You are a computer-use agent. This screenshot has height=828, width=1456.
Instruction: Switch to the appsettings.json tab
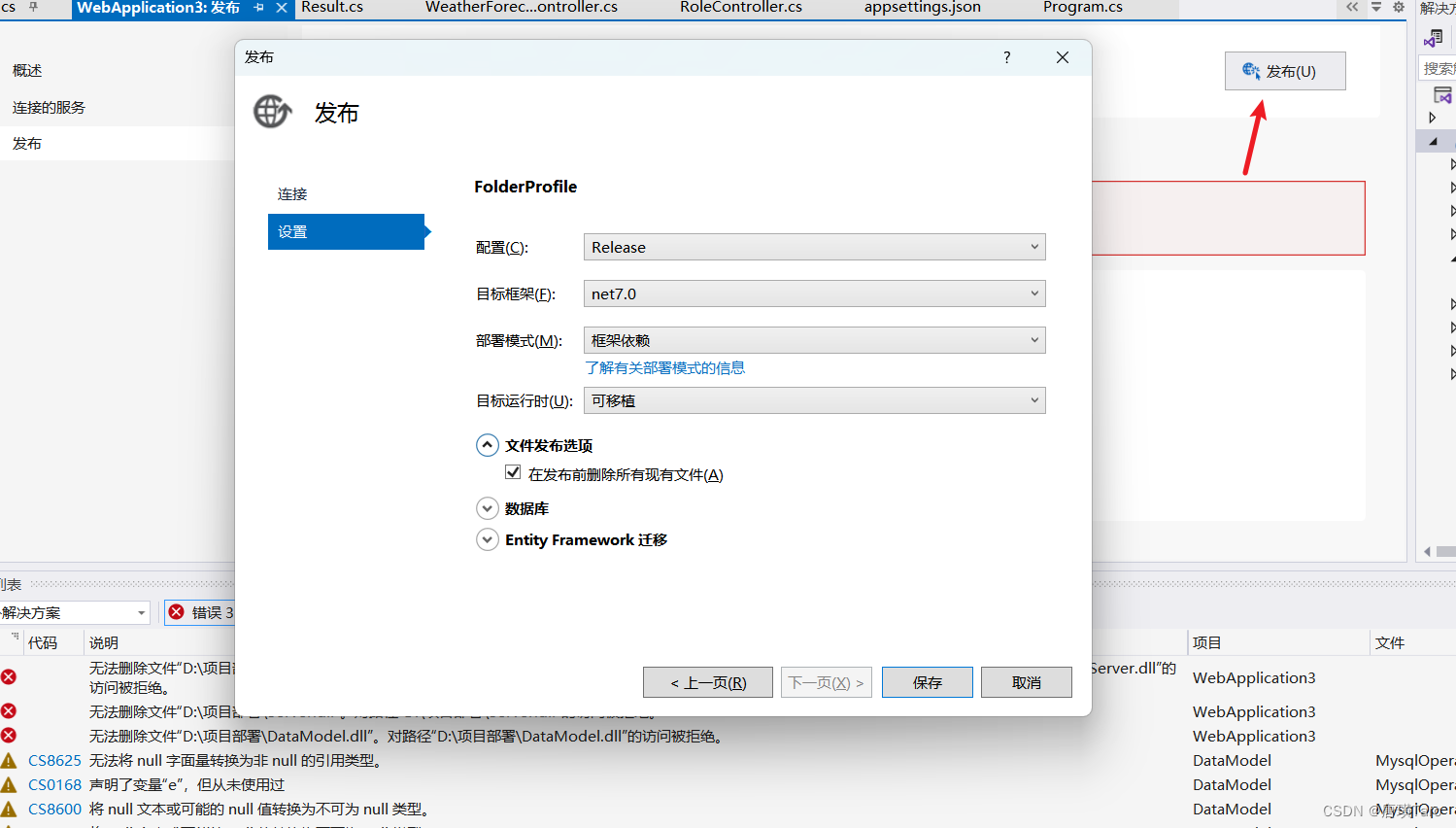coord(923,8)
